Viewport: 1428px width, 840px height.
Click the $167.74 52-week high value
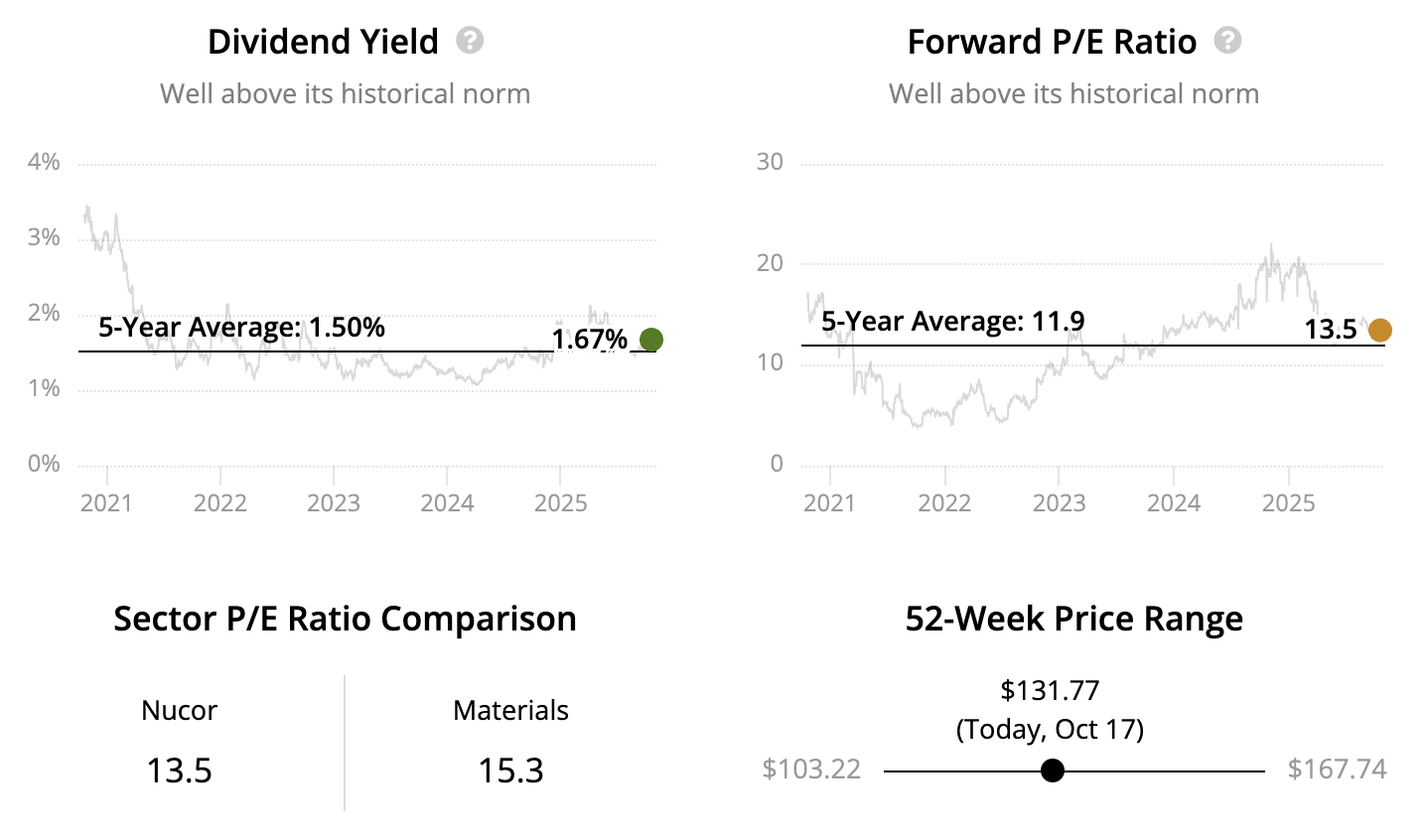1337,770
